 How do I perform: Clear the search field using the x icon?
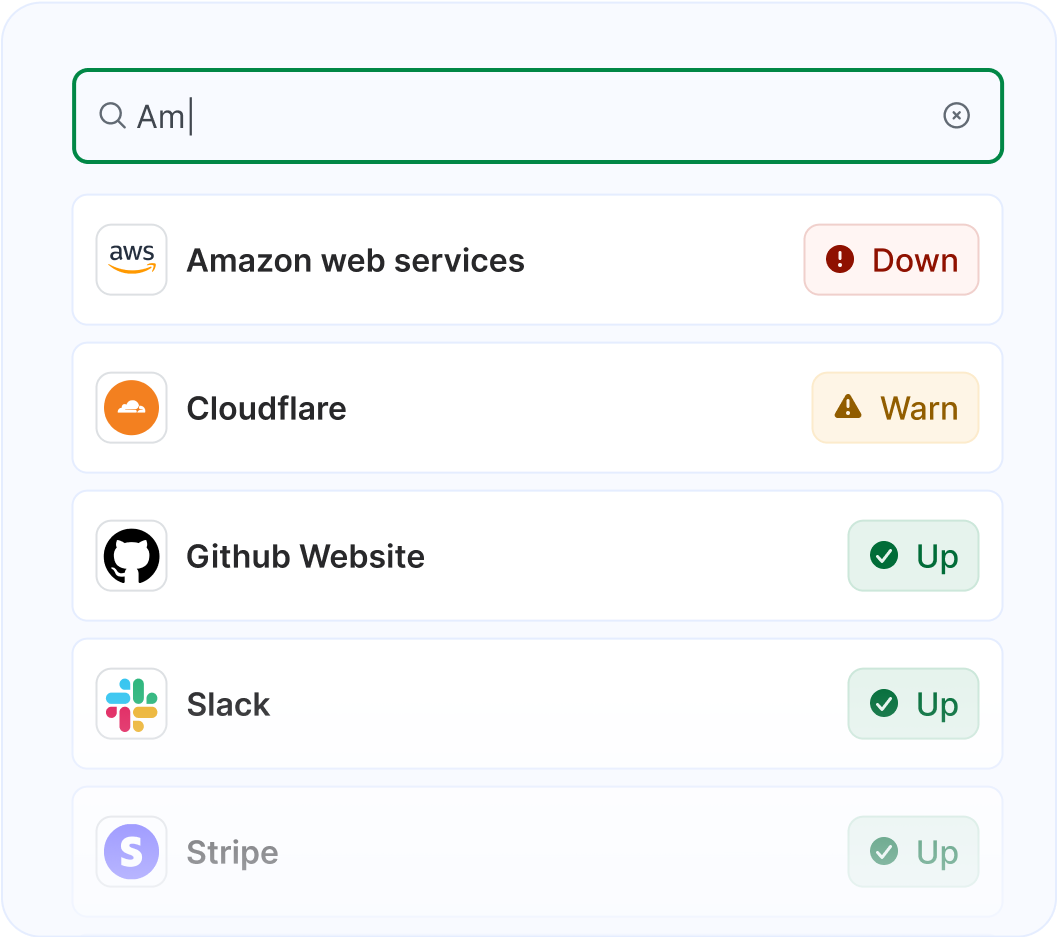(957, 115)
